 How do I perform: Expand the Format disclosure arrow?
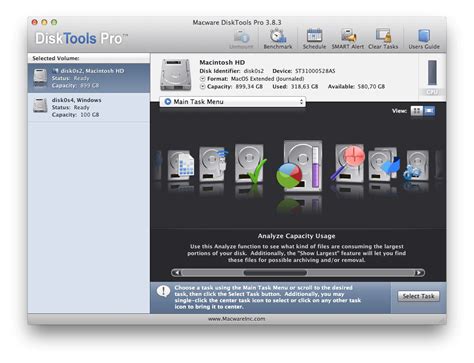202,79
